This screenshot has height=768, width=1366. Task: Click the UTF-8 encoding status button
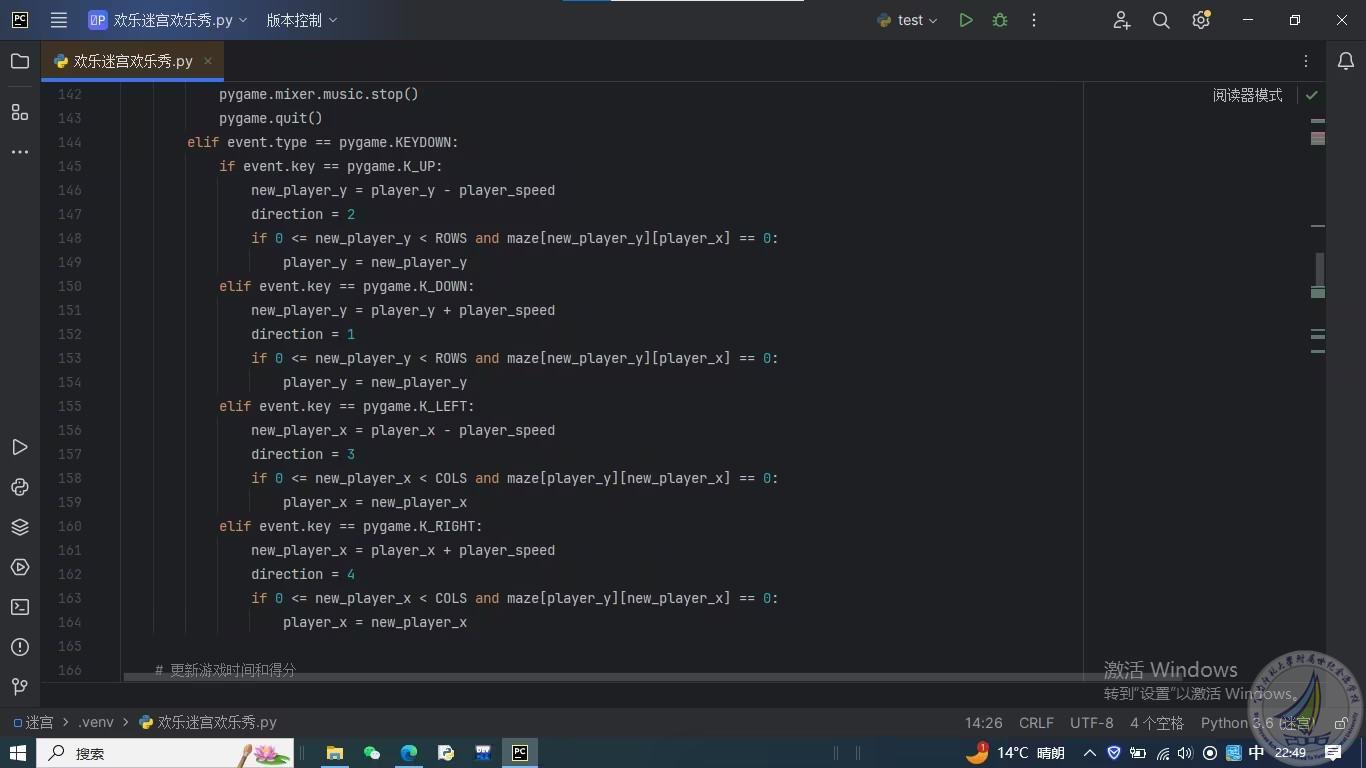point(1091,723)
